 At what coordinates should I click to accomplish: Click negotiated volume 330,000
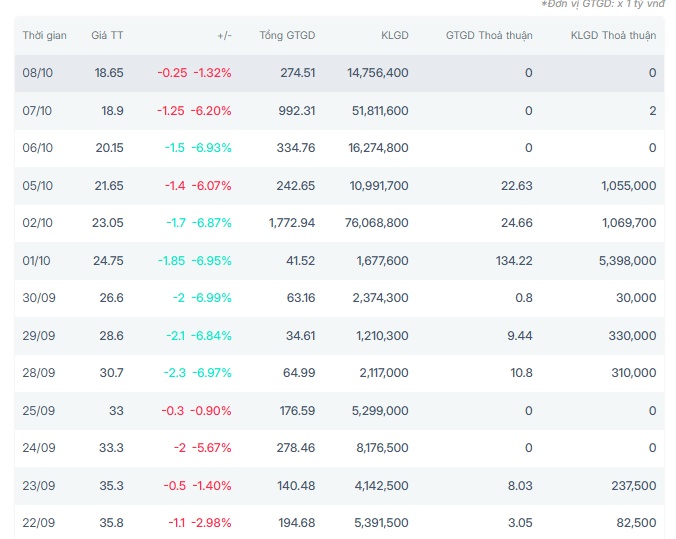[x=632, y=336]
